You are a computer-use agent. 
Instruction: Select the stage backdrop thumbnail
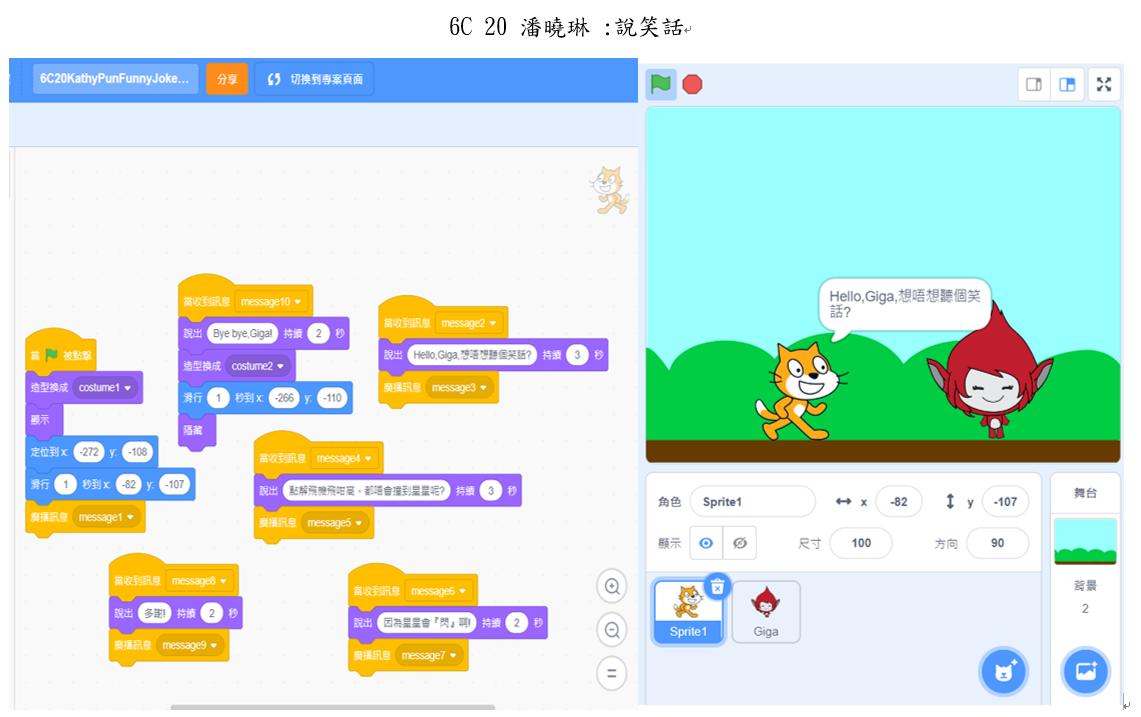tap(1085, 541)
